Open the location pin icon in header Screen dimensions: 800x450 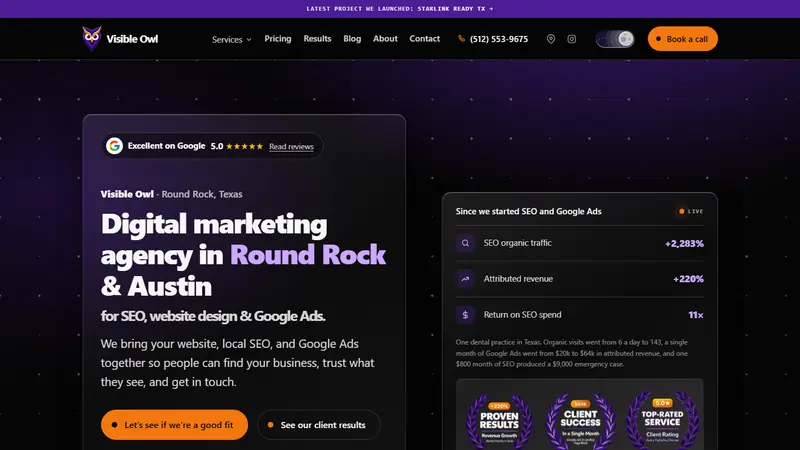point(551,39)
